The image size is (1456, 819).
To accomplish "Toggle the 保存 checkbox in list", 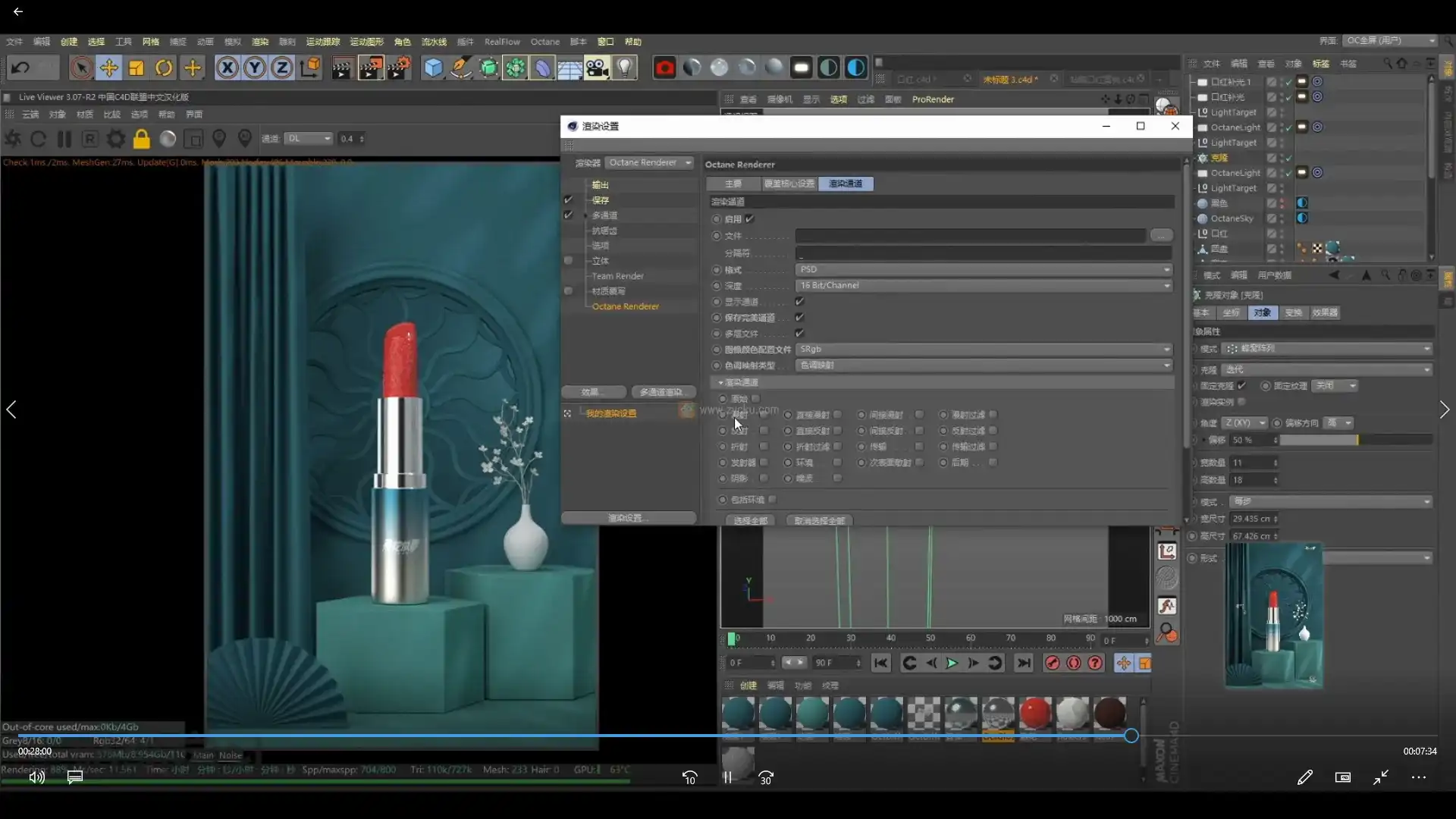I will pos(568,200).
